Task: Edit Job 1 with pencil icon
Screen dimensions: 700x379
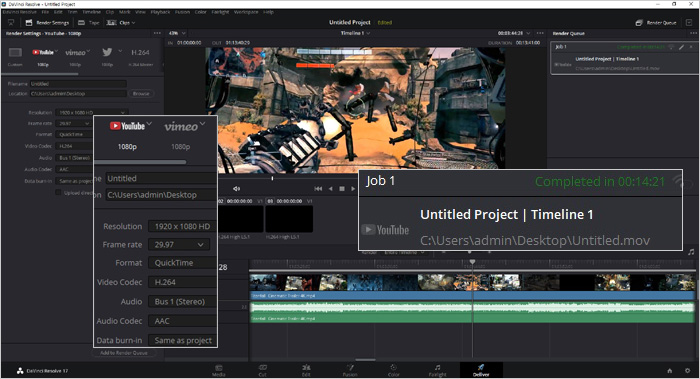Action: click(682, 47)
